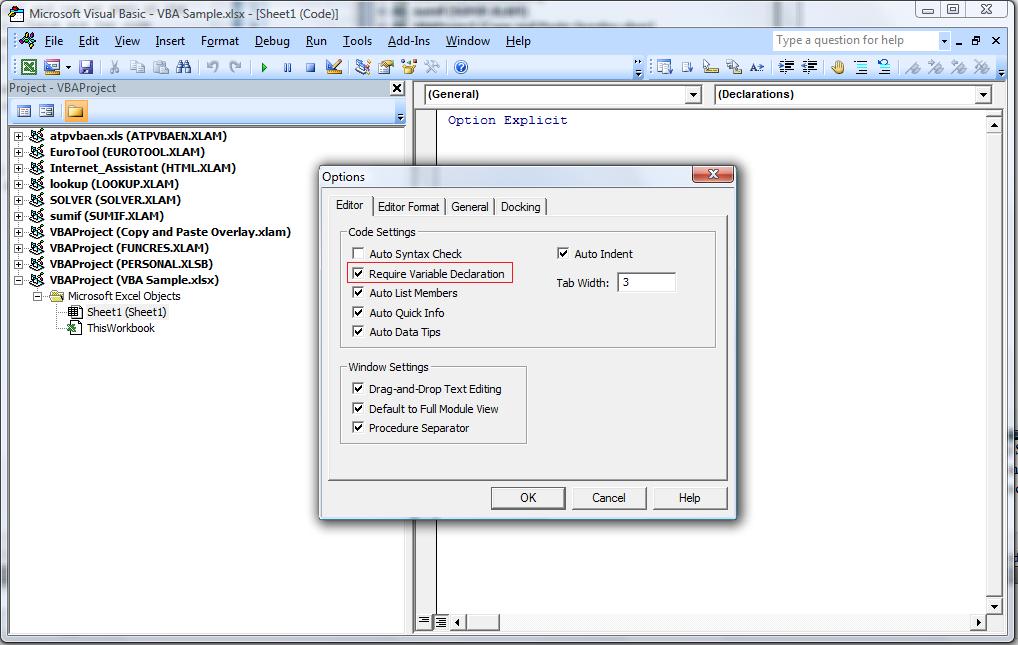This screenshot has height=645, width=1018.
Task: Click the Complete Word icon
Action: tap(757, 67)
